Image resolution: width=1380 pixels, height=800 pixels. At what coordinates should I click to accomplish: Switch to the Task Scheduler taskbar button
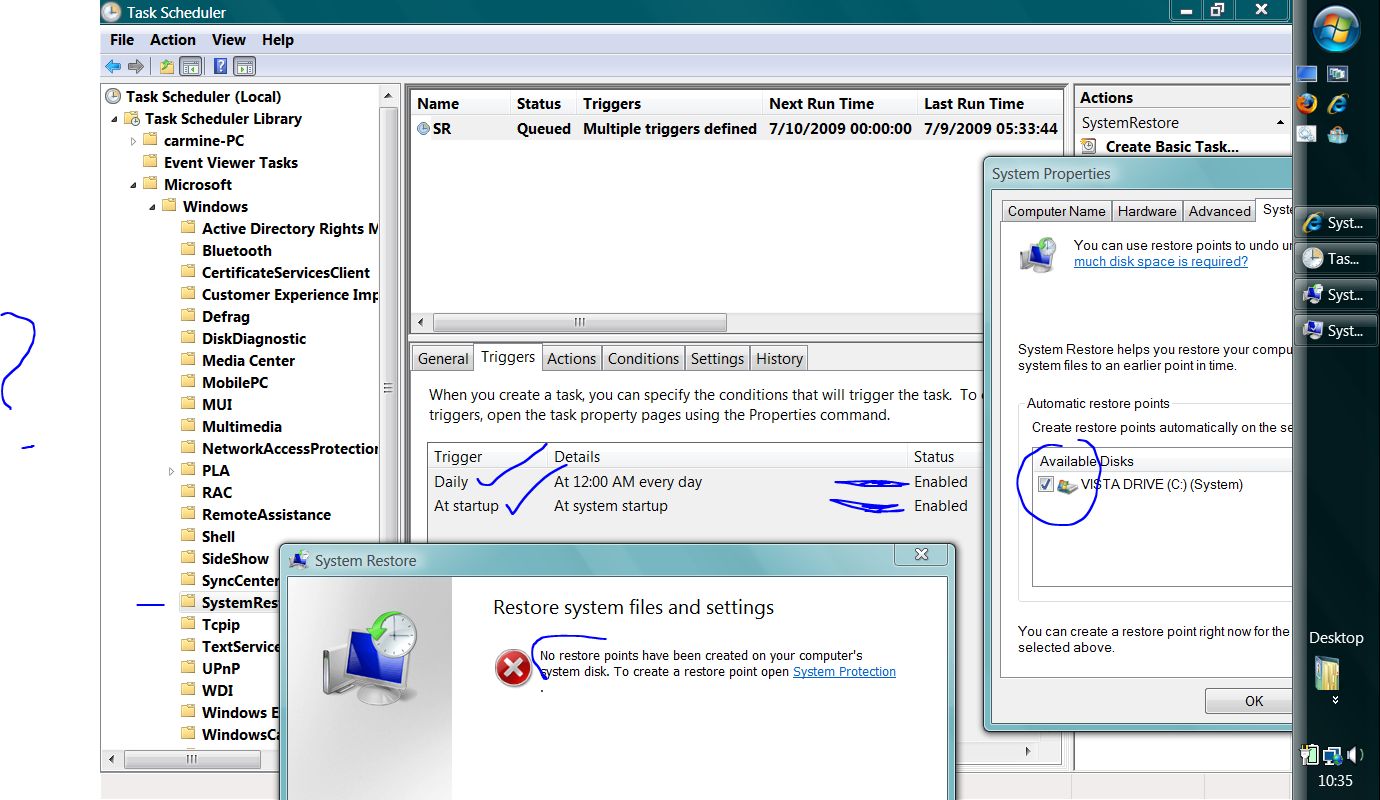(x=1335, y=259)
